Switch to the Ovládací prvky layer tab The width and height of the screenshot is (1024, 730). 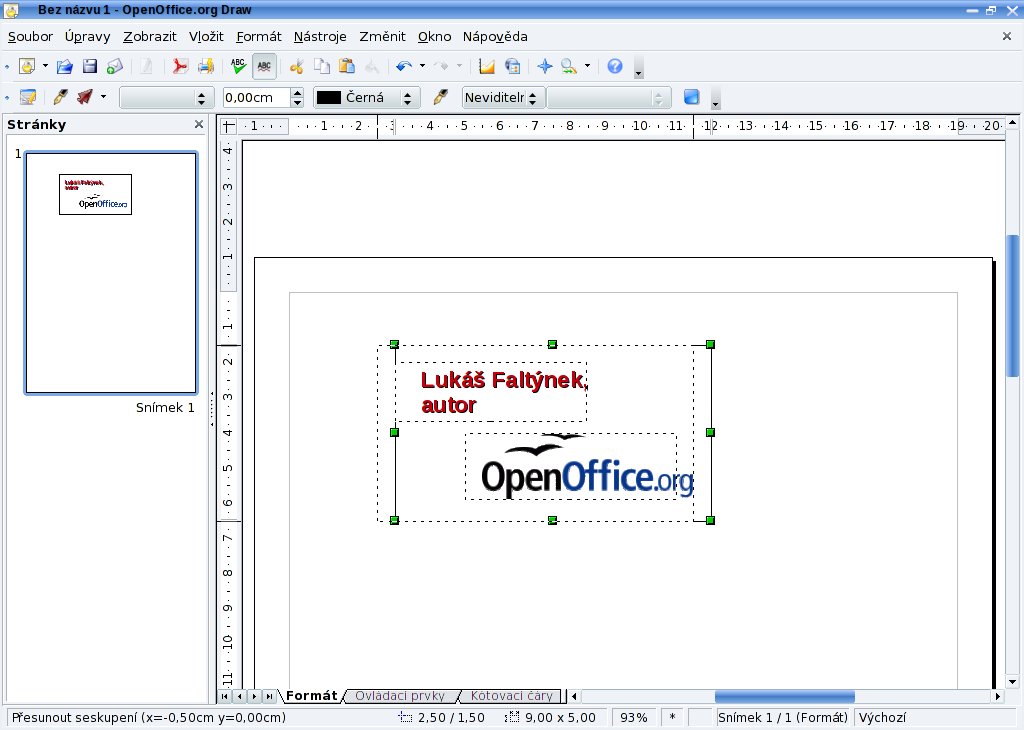point(400,696)
